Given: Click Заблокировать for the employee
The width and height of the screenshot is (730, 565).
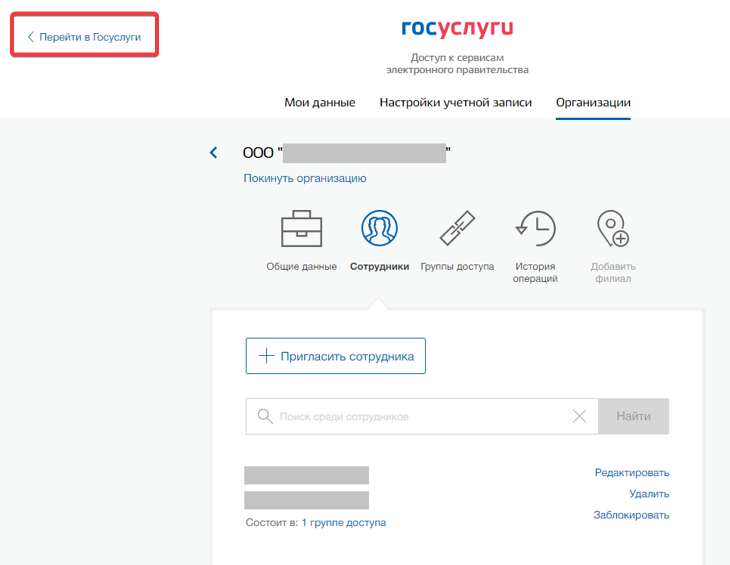Looking at the screenshot, I should click(631, 515).
